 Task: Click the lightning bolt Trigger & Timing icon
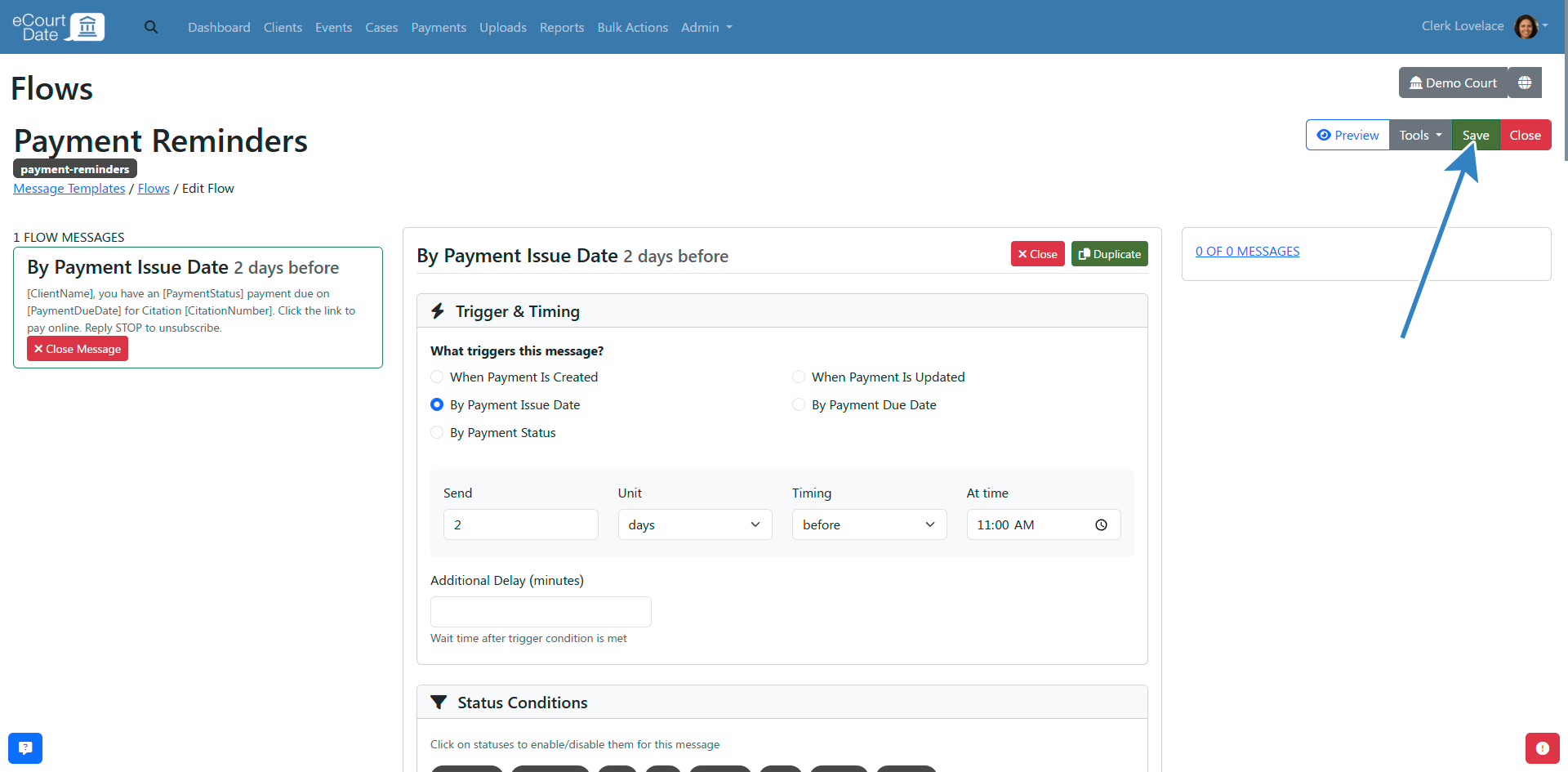pos(438,311)
